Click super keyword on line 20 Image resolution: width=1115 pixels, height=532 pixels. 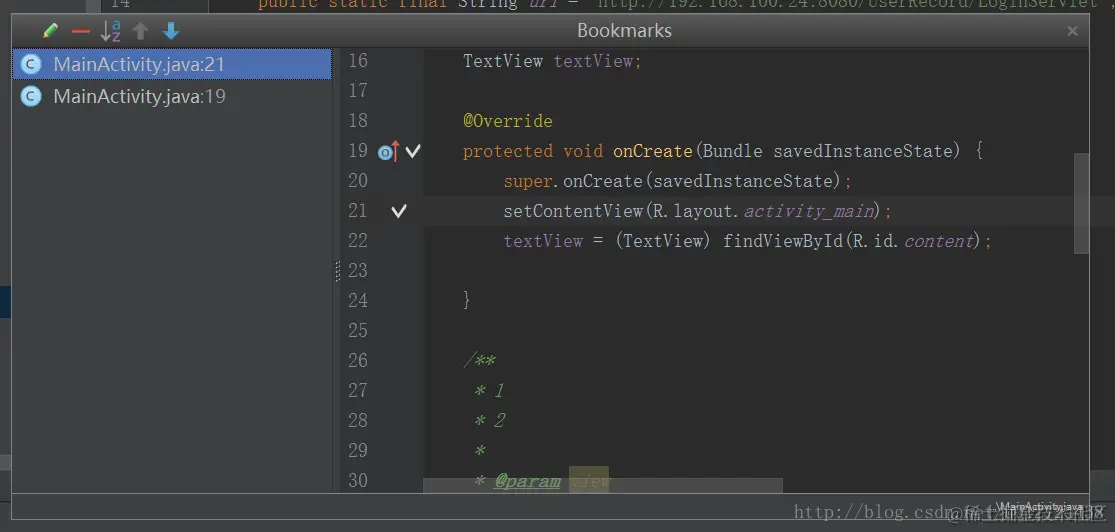tap(528, 181)
